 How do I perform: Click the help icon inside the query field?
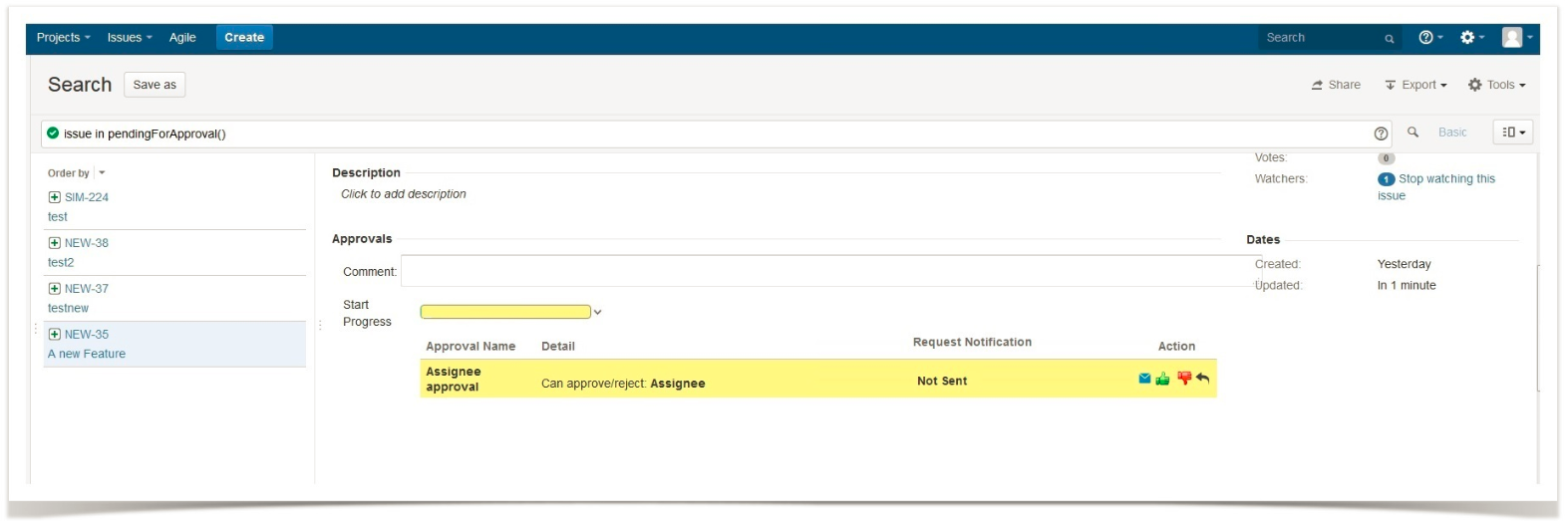(x=1381, y=133)
